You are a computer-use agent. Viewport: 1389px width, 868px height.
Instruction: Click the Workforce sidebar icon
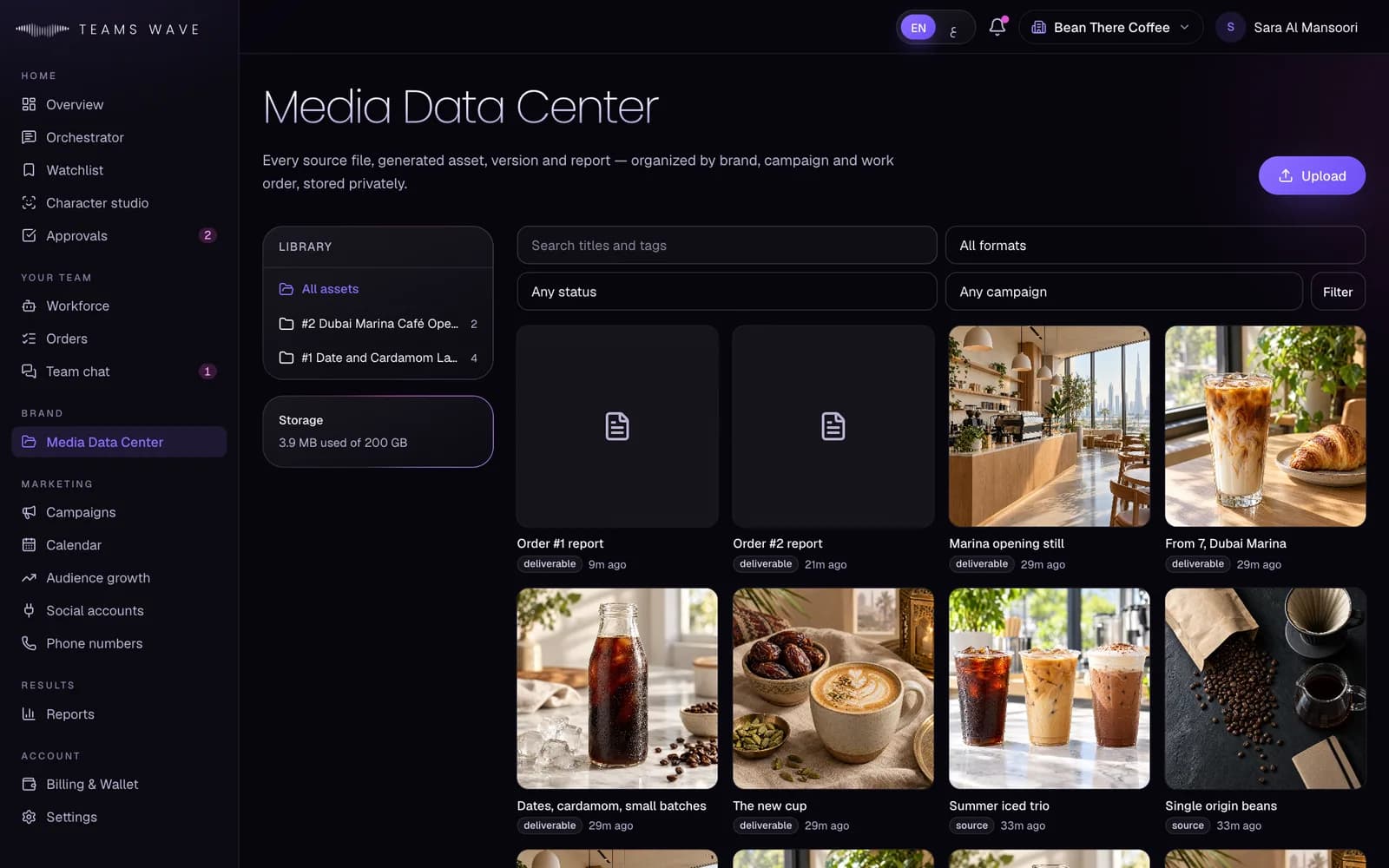click(29, 306)
